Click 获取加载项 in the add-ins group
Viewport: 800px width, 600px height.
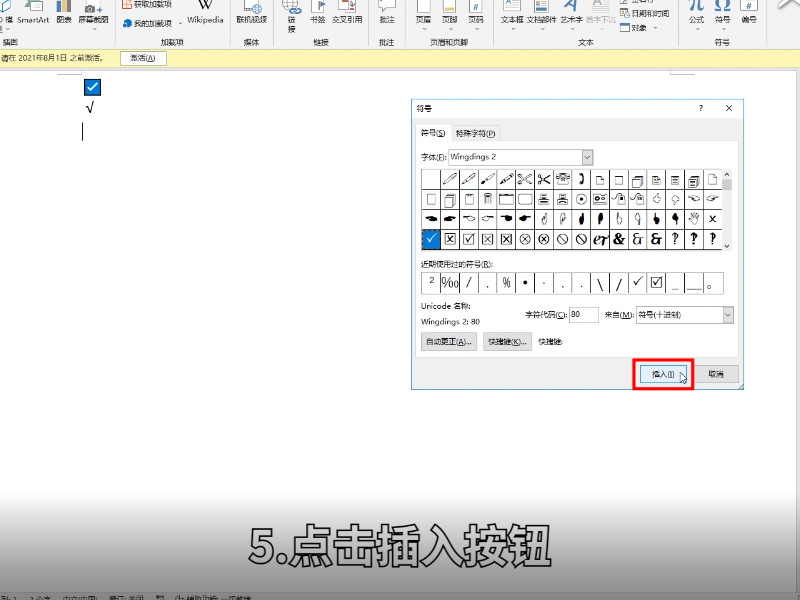147,4
